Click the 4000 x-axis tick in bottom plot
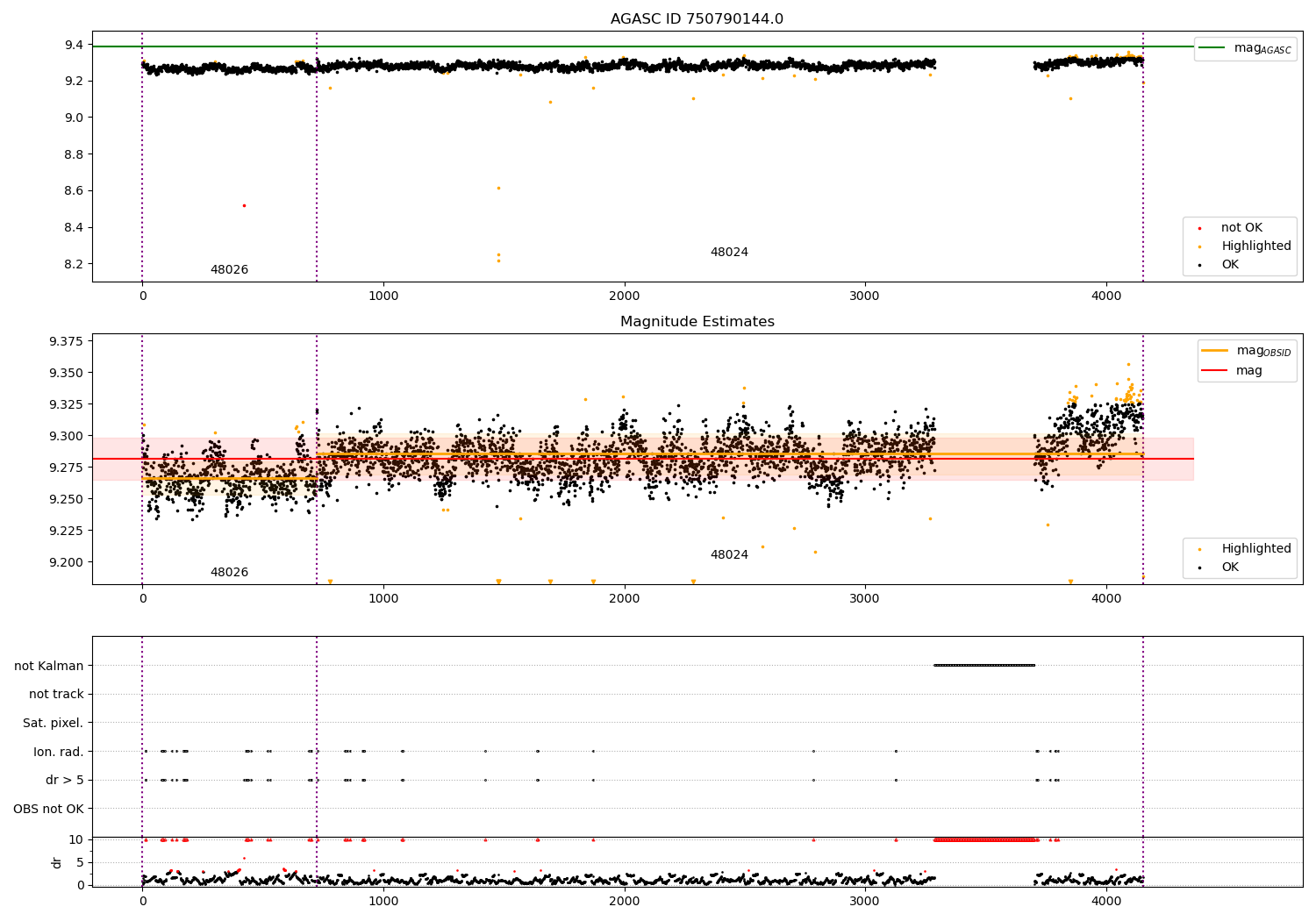1316x921 pixels. coord(1106,901)
